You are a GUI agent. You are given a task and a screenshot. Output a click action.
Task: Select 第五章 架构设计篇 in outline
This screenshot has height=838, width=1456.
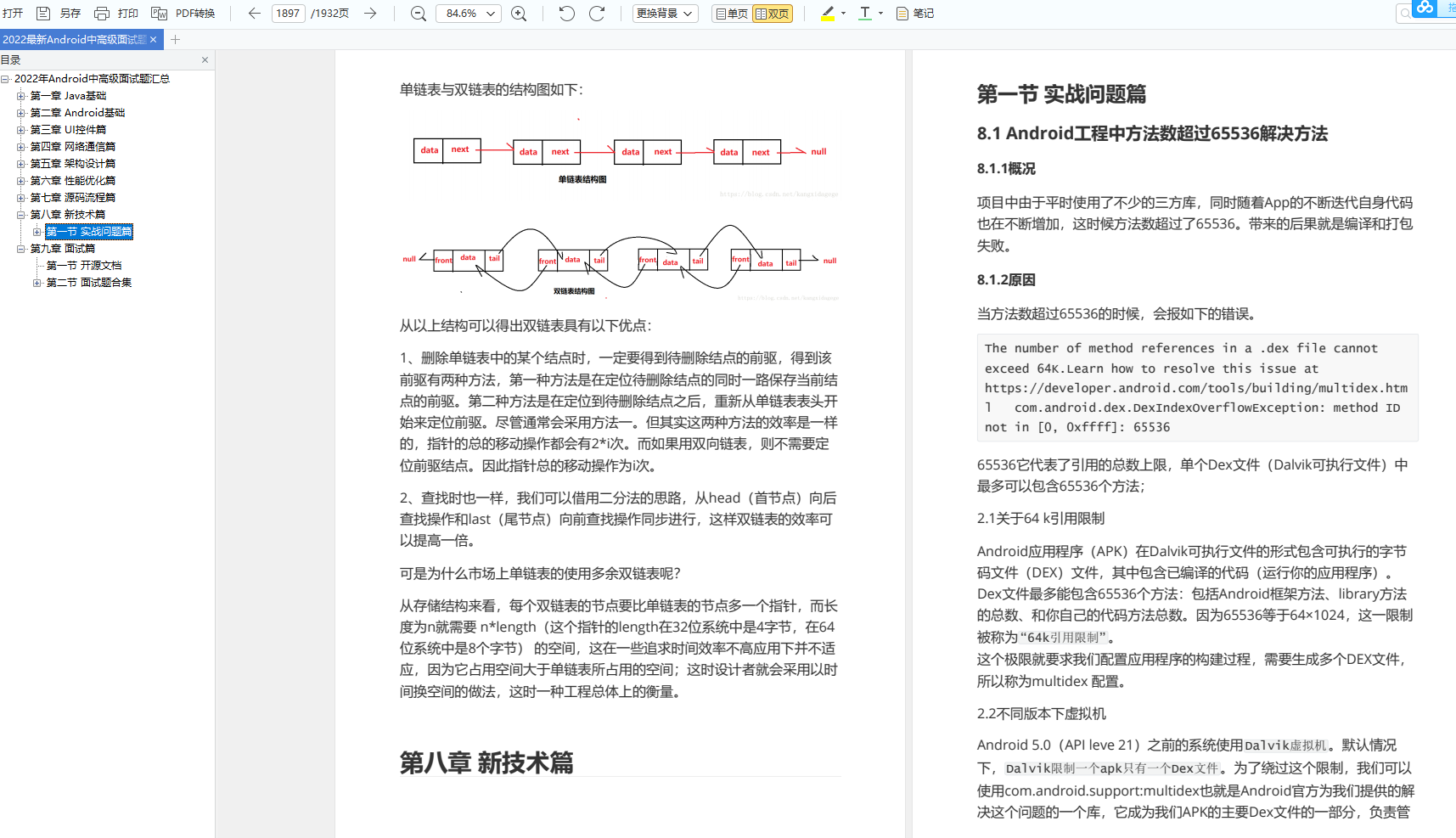tap(72, 164)
